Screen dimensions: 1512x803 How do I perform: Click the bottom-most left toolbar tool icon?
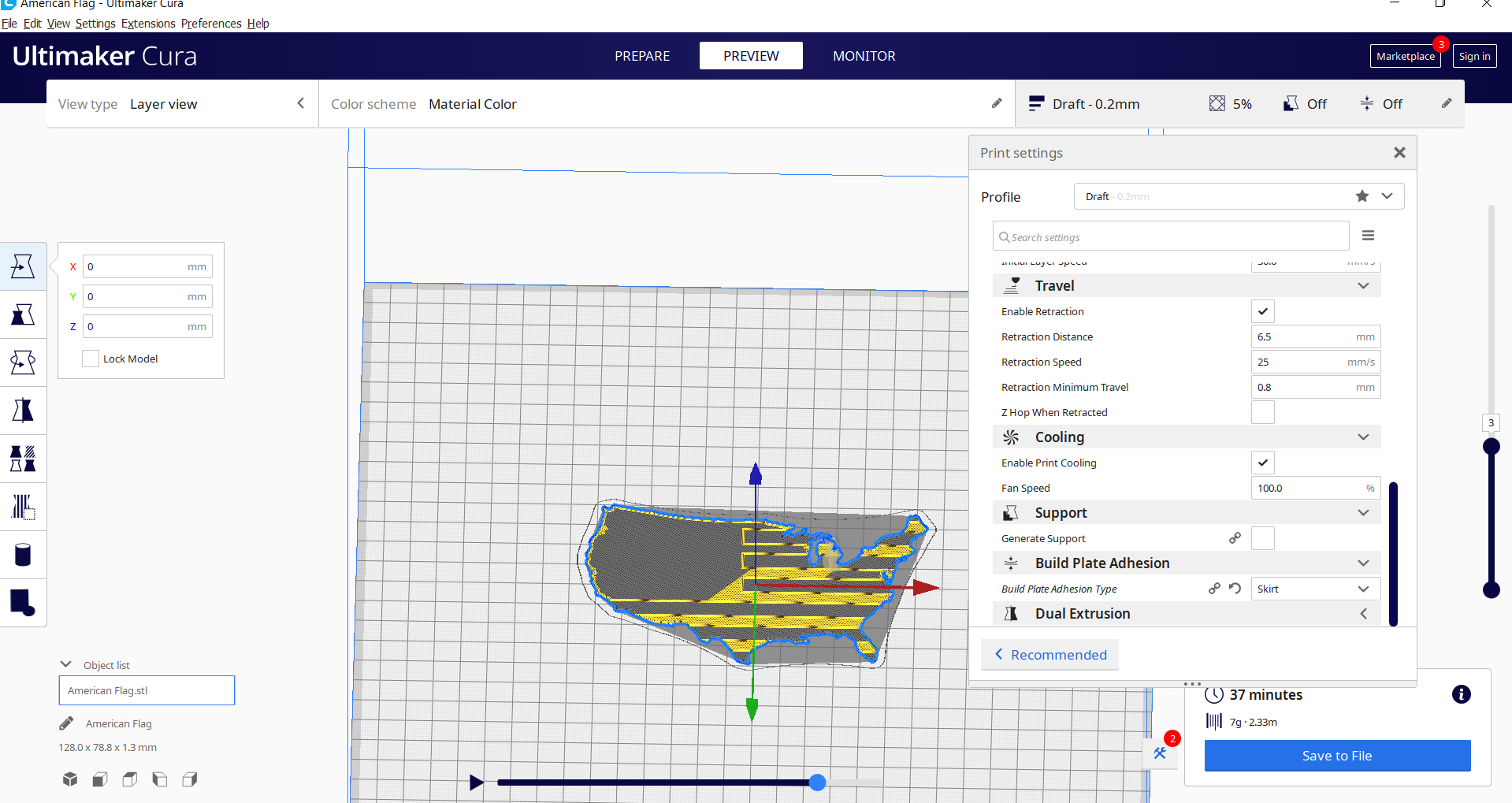pyautogui.click(x=23, y=603)
